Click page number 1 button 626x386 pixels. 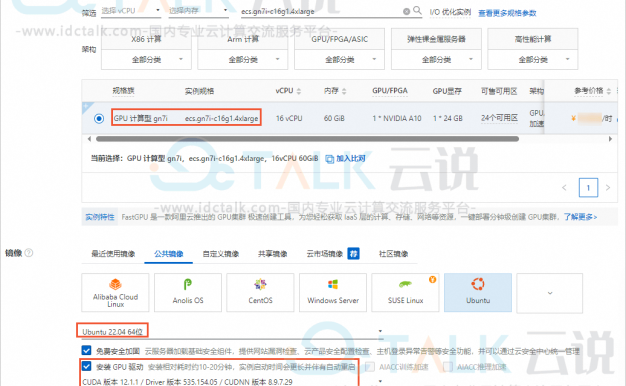tap(588, 188)
